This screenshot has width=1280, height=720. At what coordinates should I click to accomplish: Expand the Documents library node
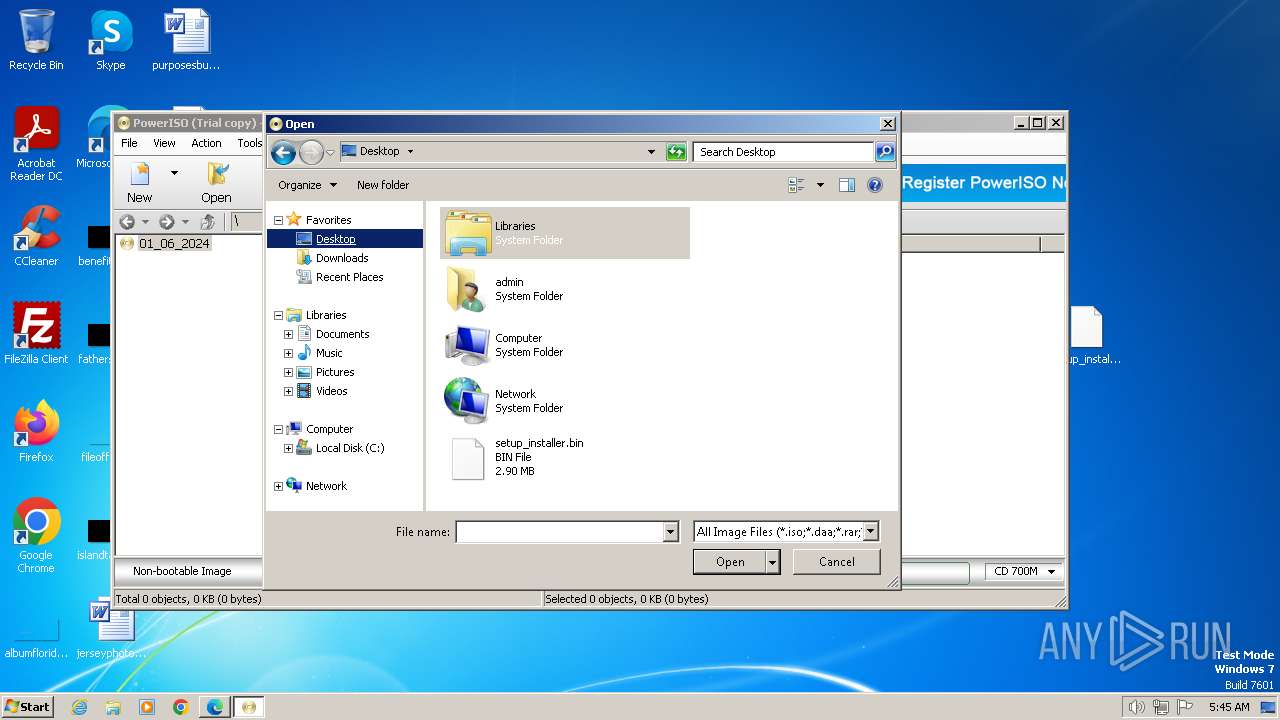[288, 334]
